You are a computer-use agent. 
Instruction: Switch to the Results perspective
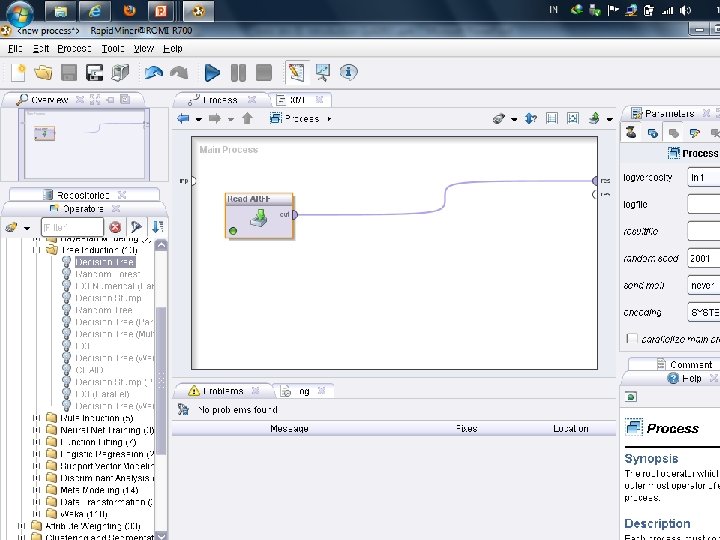[x=323, y=73]
